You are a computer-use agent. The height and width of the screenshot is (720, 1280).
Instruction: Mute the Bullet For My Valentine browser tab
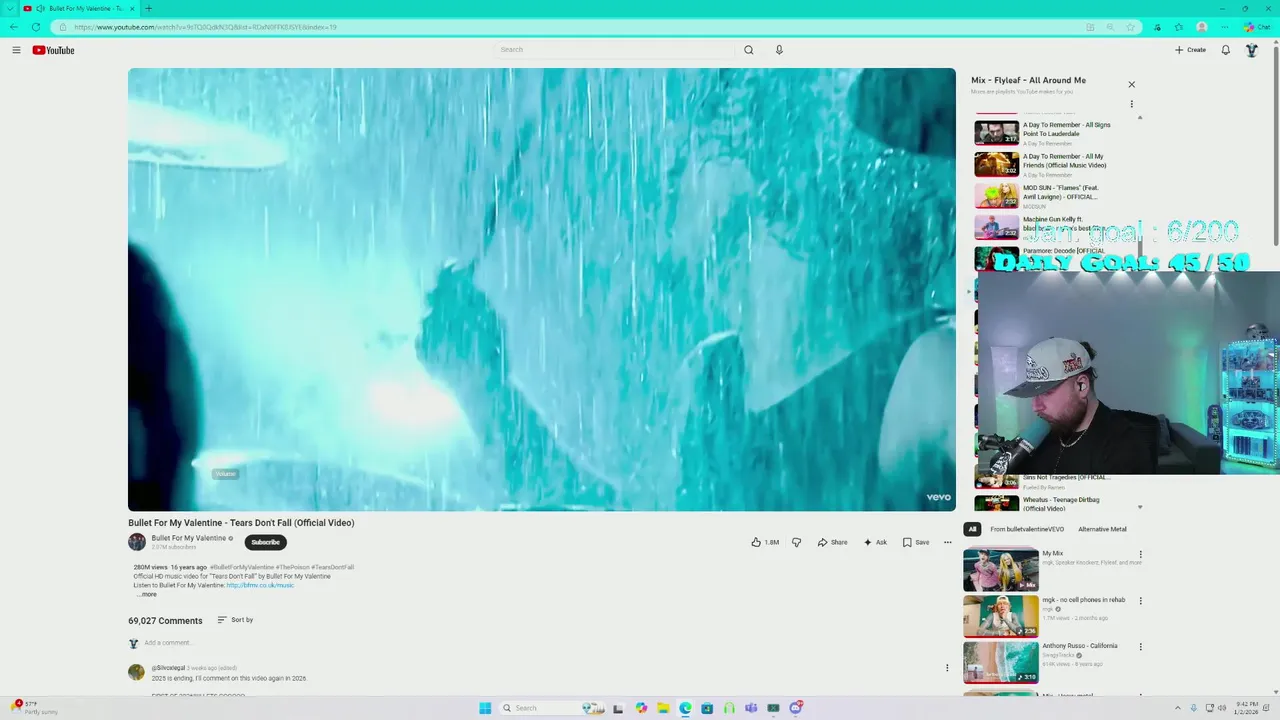40,8
